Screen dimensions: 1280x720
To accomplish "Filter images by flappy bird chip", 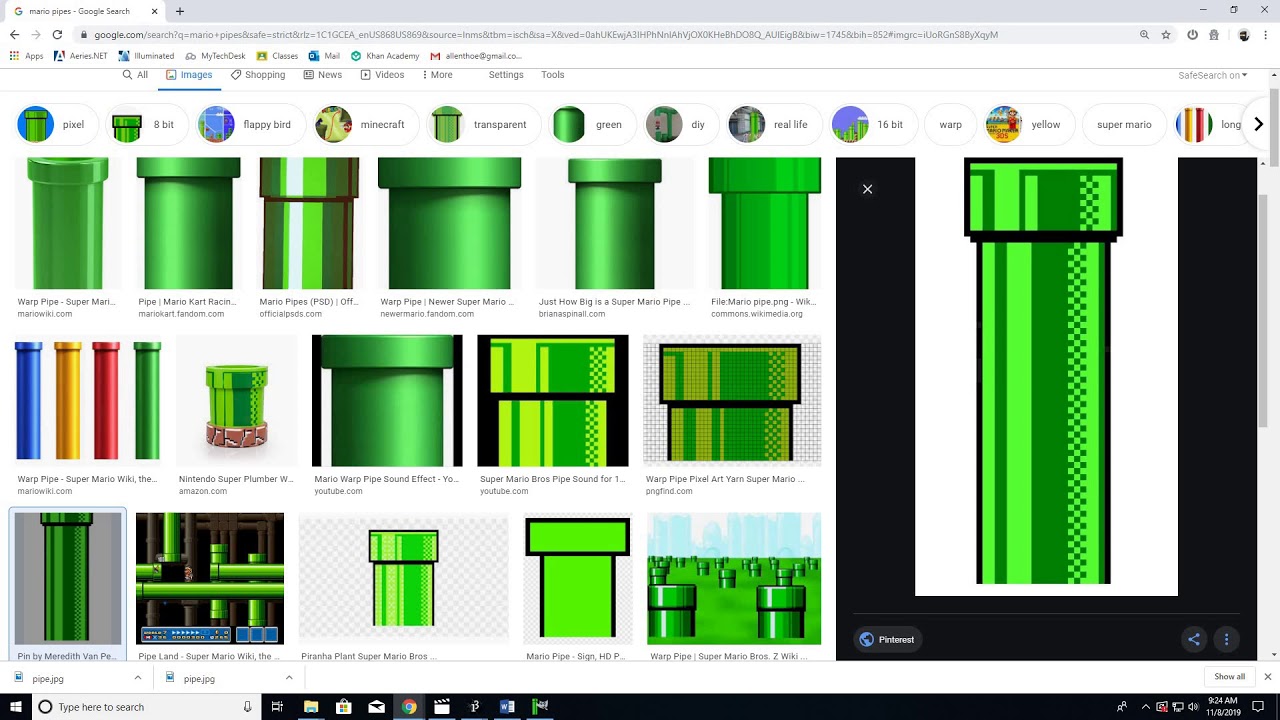I will pyautogui.click(x=250, y=125).
